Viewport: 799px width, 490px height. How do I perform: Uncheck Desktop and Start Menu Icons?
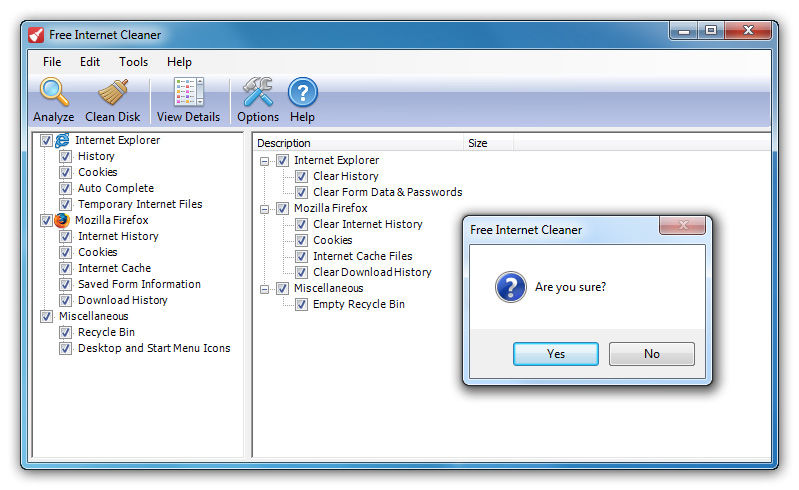65,348
